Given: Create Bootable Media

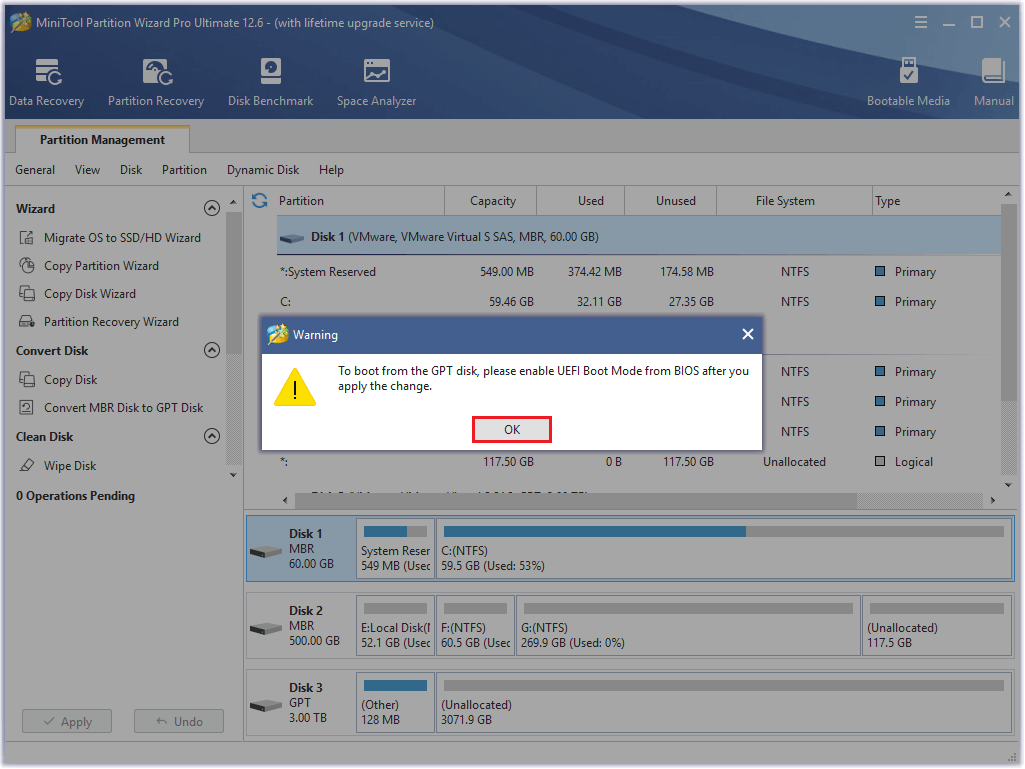Looking at the screenshot, I should point(908,80).
